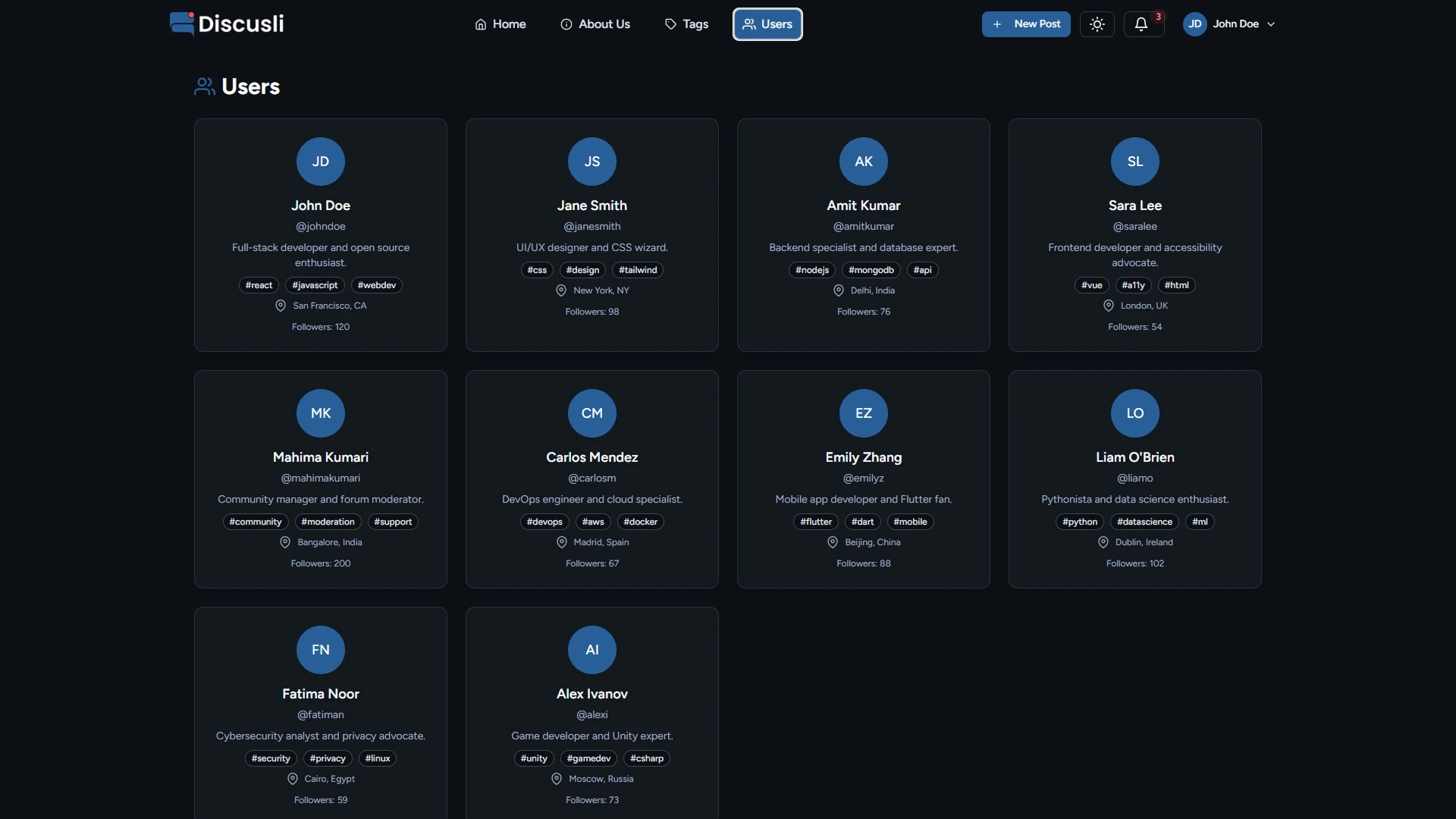Select the #ml tag

tap(1200, 522)
